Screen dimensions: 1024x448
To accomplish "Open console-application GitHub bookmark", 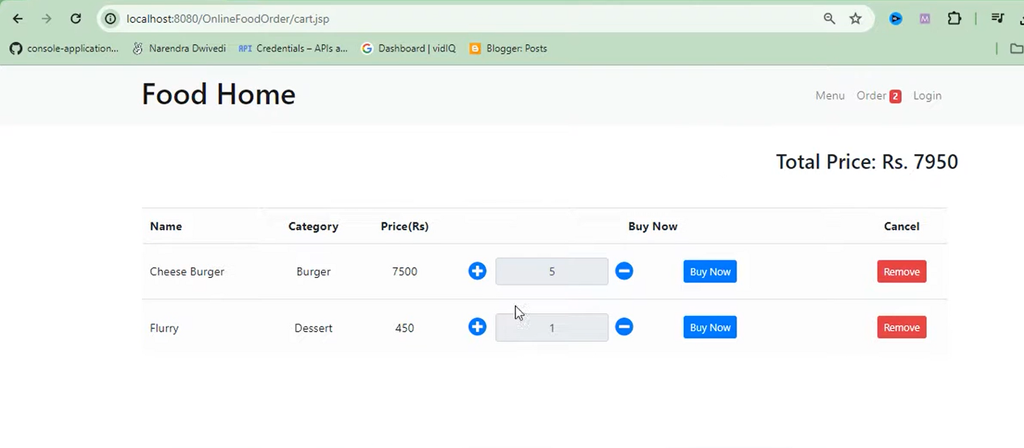I will (64, 48).
